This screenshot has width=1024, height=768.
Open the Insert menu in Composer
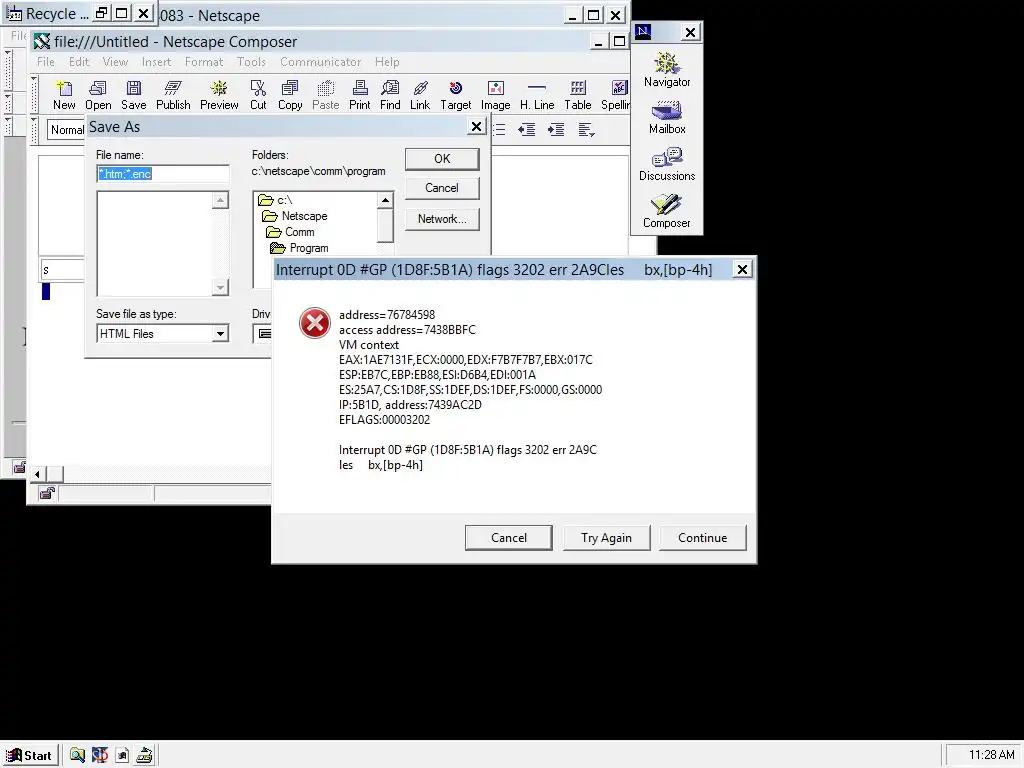point(156,62)
